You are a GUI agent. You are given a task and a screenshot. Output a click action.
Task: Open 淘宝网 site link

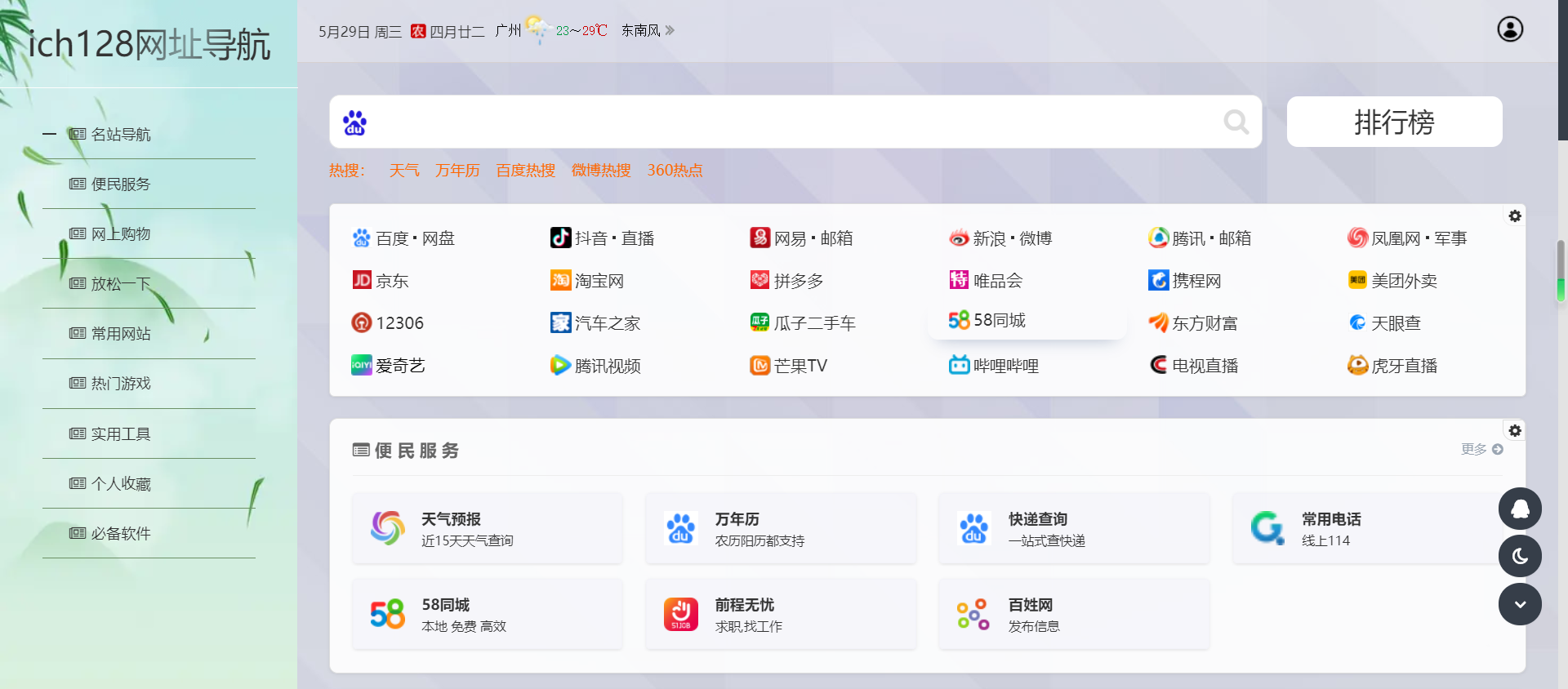click(x=587, y=281)
